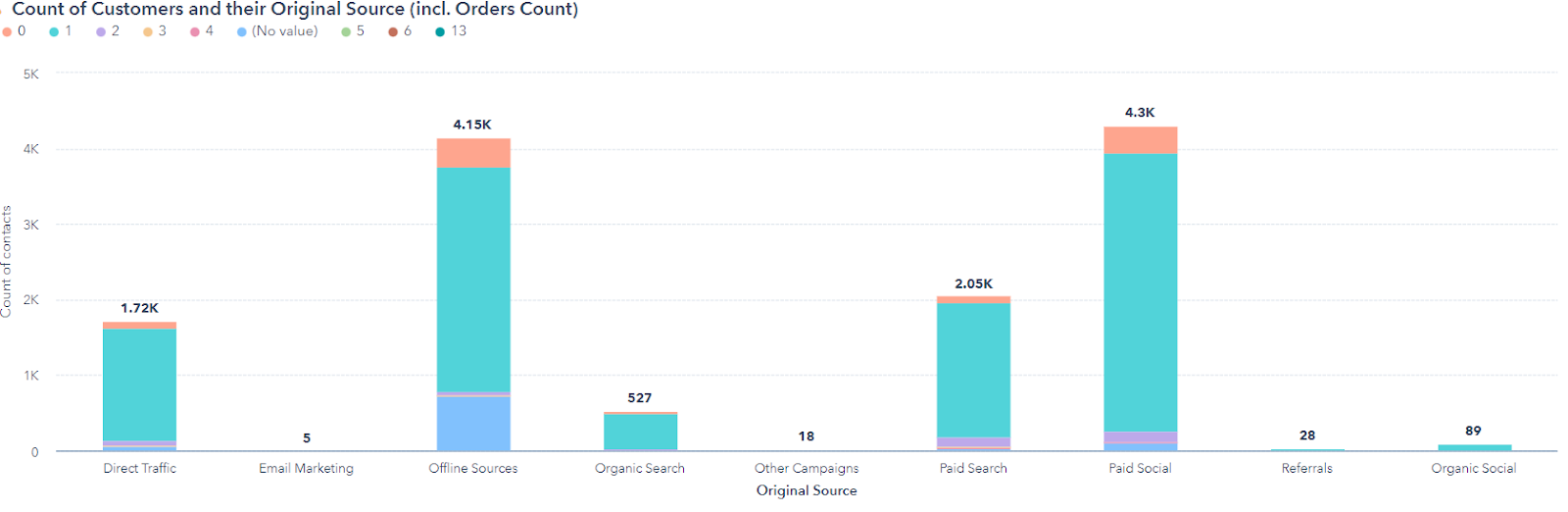Image resolution: width=1568 pixels, height=512 pixels.
Task: Click the 'Email Marketing' axis label
Action: (x=306, y=468)
